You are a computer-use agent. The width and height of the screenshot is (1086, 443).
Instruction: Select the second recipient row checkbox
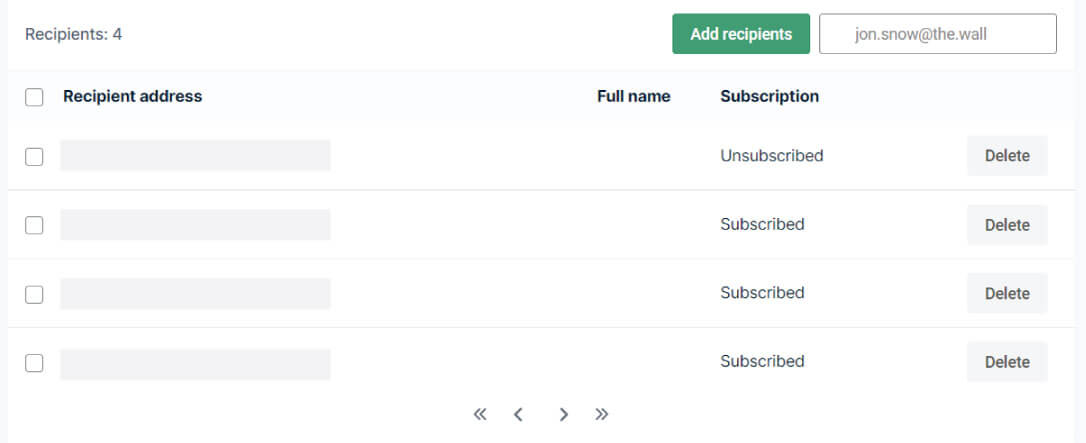[x=34, y=225]
